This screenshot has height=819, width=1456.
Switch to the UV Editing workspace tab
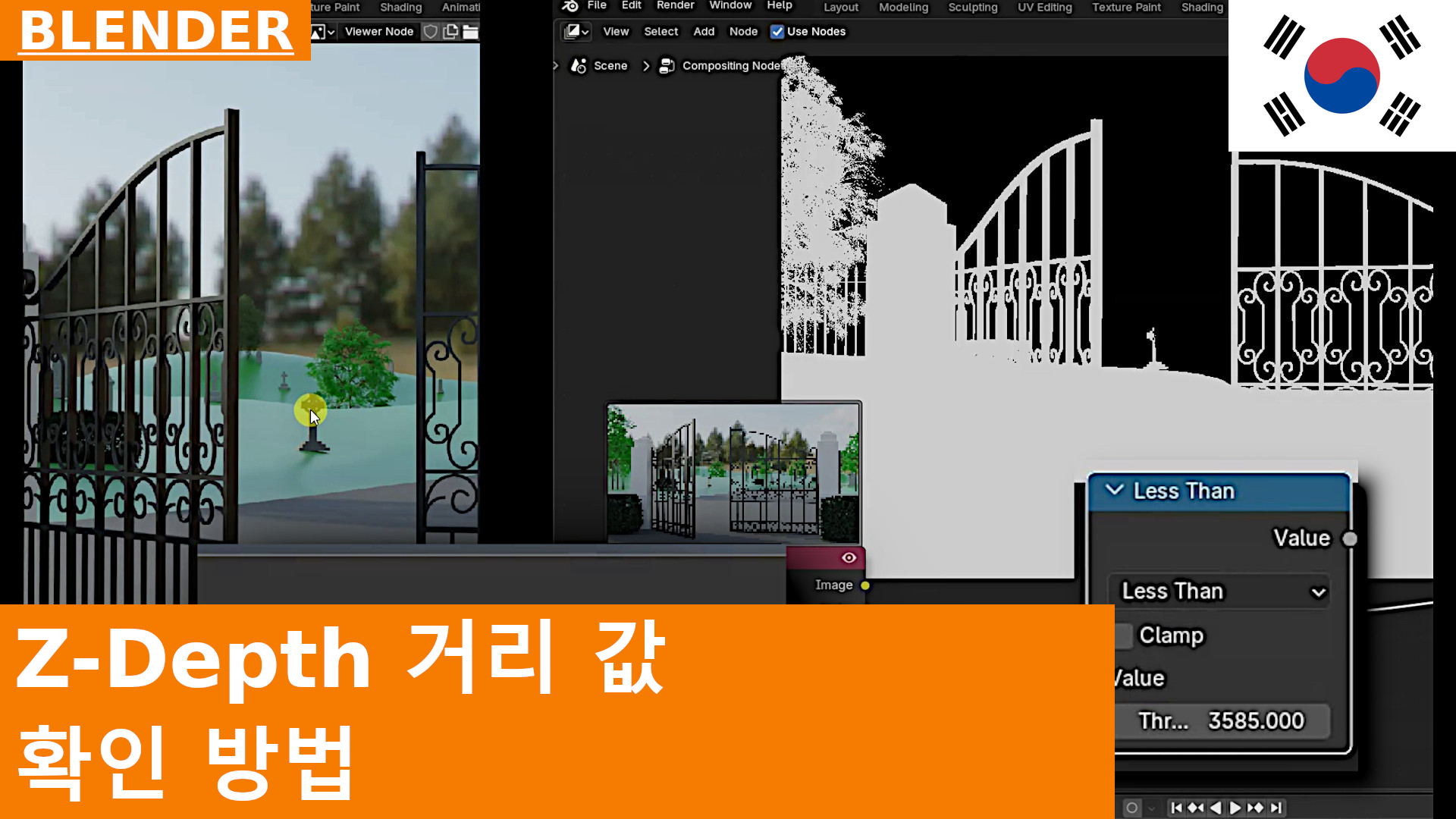[x=1044, y=8]
